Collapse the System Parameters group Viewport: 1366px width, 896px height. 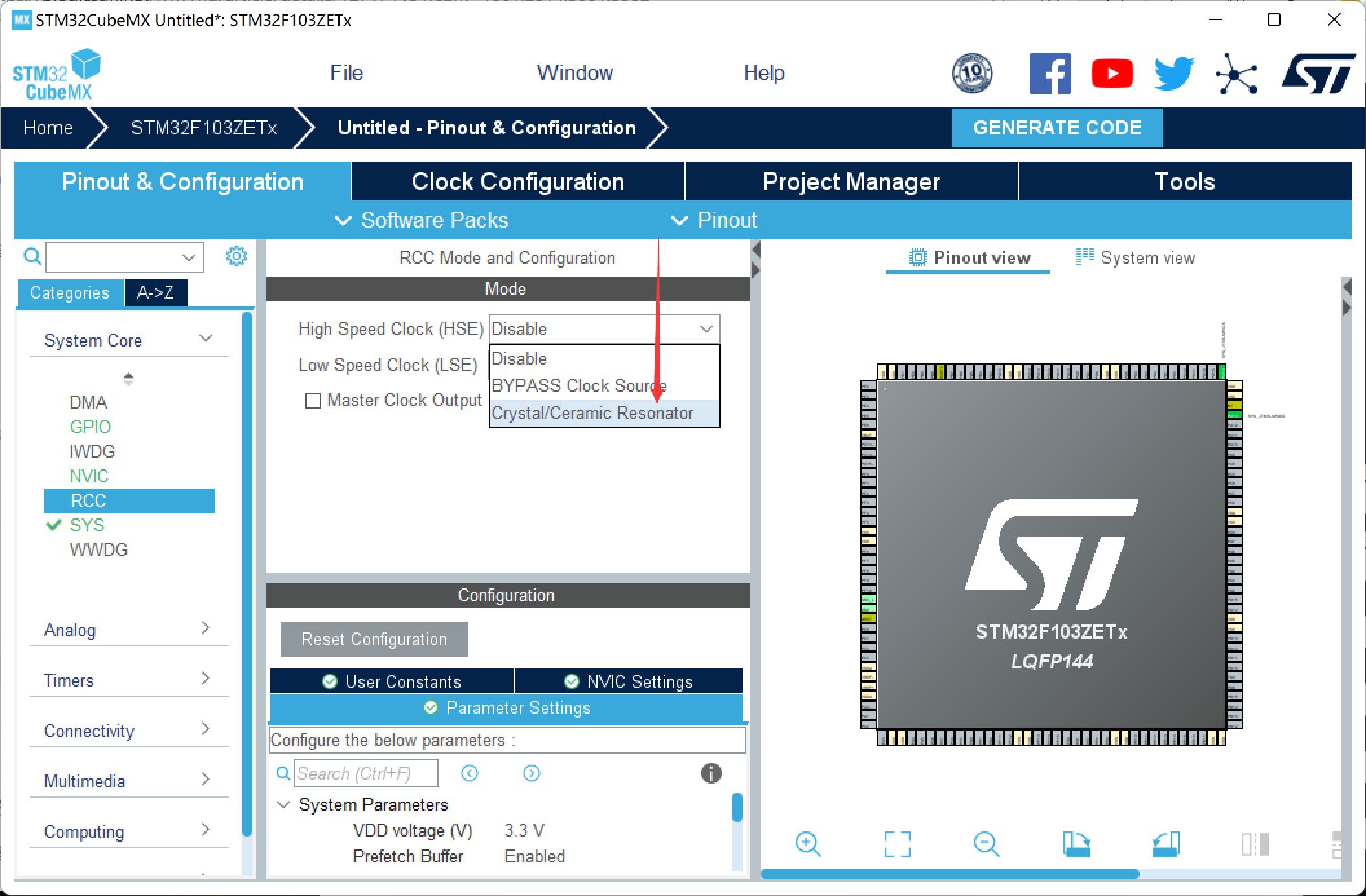pos(283,805)
